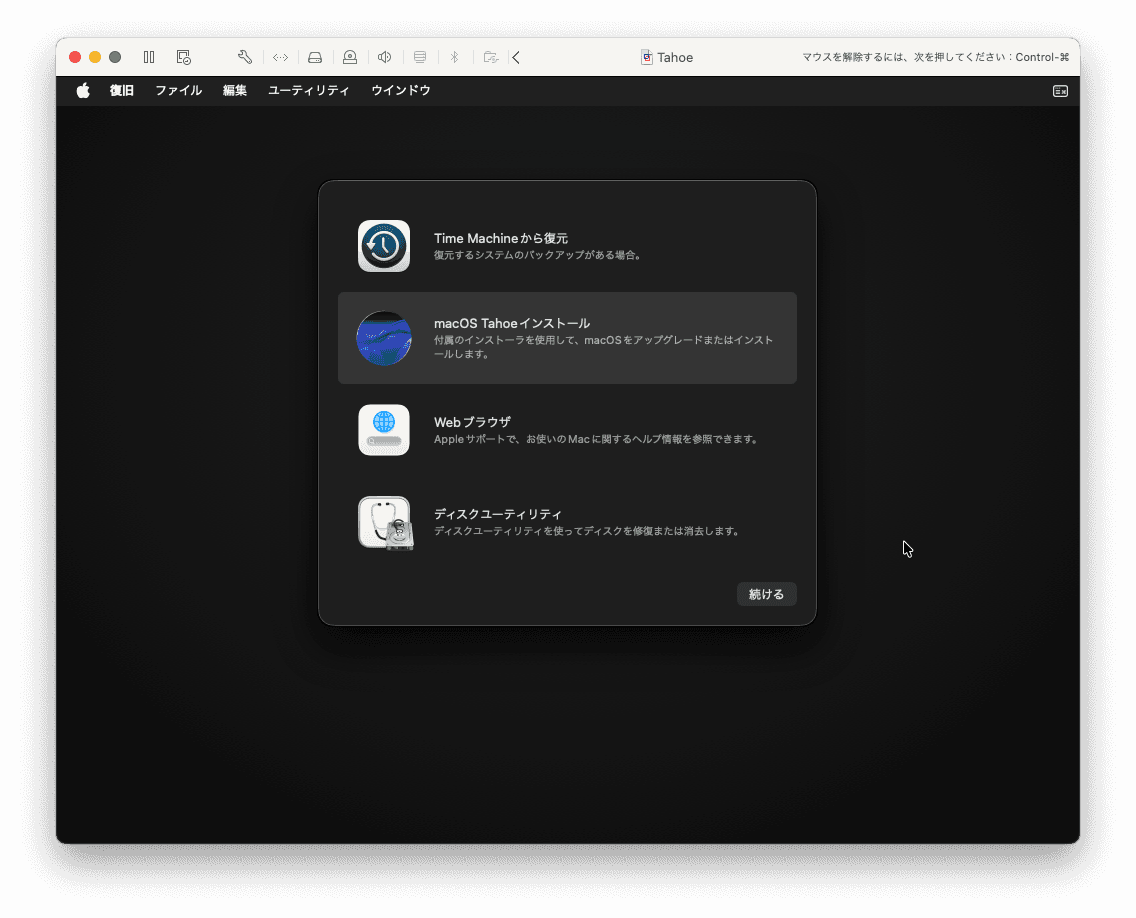Open the ファイル menu
The width and height of the screenshot is (1136, 918).
[178, 90]
